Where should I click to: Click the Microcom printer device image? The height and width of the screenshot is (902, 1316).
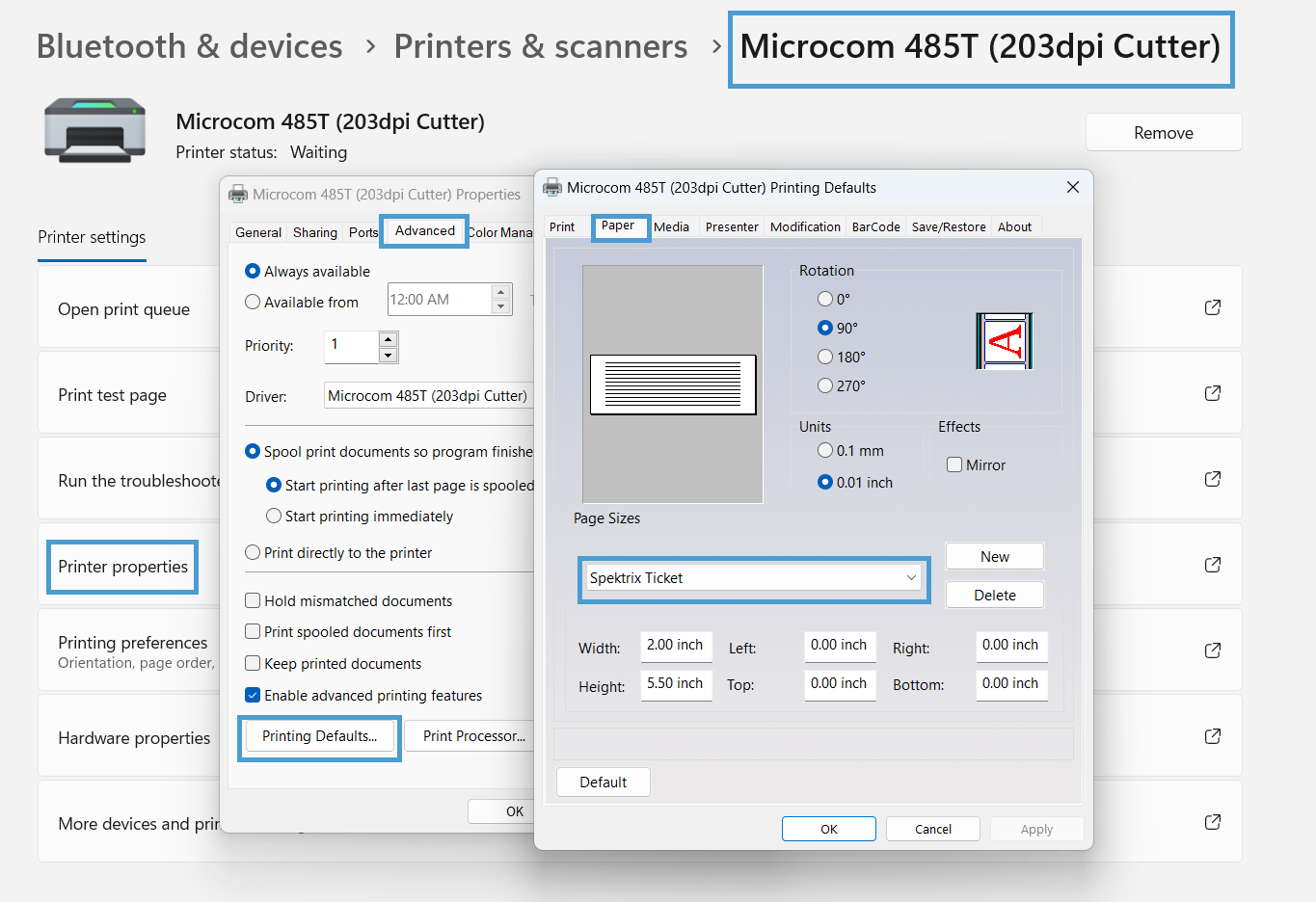tap(94, 130)
